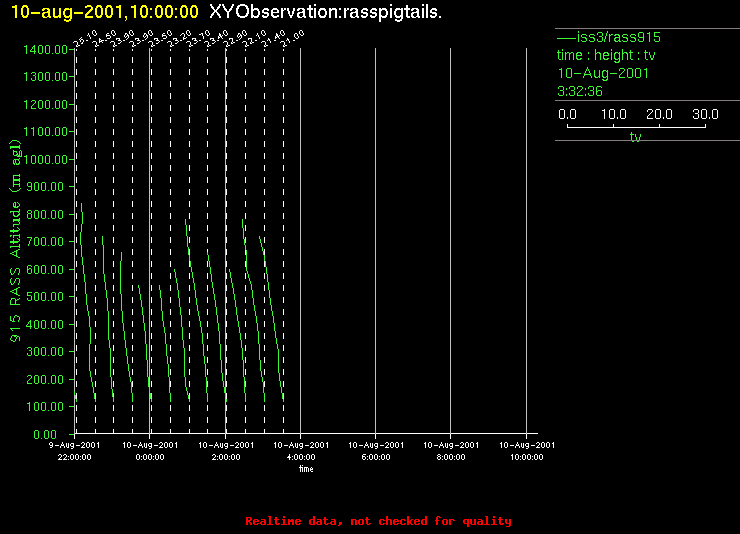Click the 23.50 profile label above the plot
The image size is (740, 534).
[160, 39]
